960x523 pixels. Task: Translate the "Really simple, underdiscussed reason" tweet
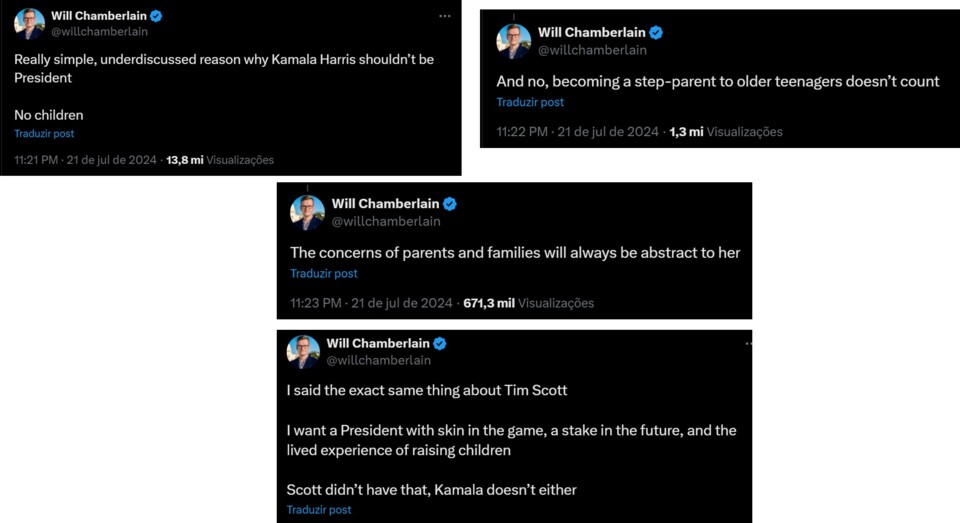point(44,134)
